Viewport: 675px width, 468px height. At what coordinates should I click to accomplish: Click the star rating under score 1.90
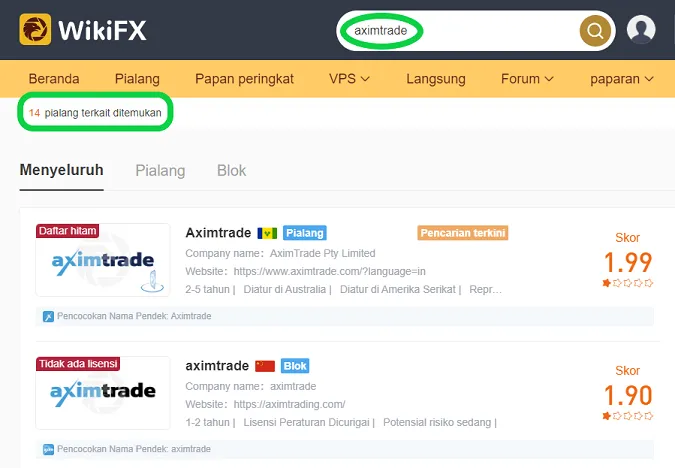pyautogui.click(x=627, y=416)
